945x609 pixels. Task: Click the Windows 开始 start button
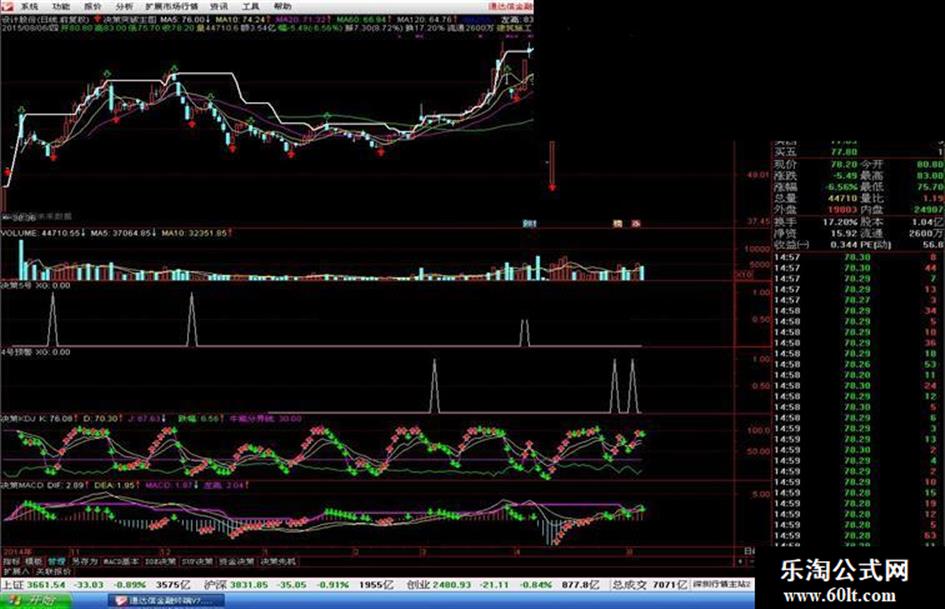tap(35, 601)
